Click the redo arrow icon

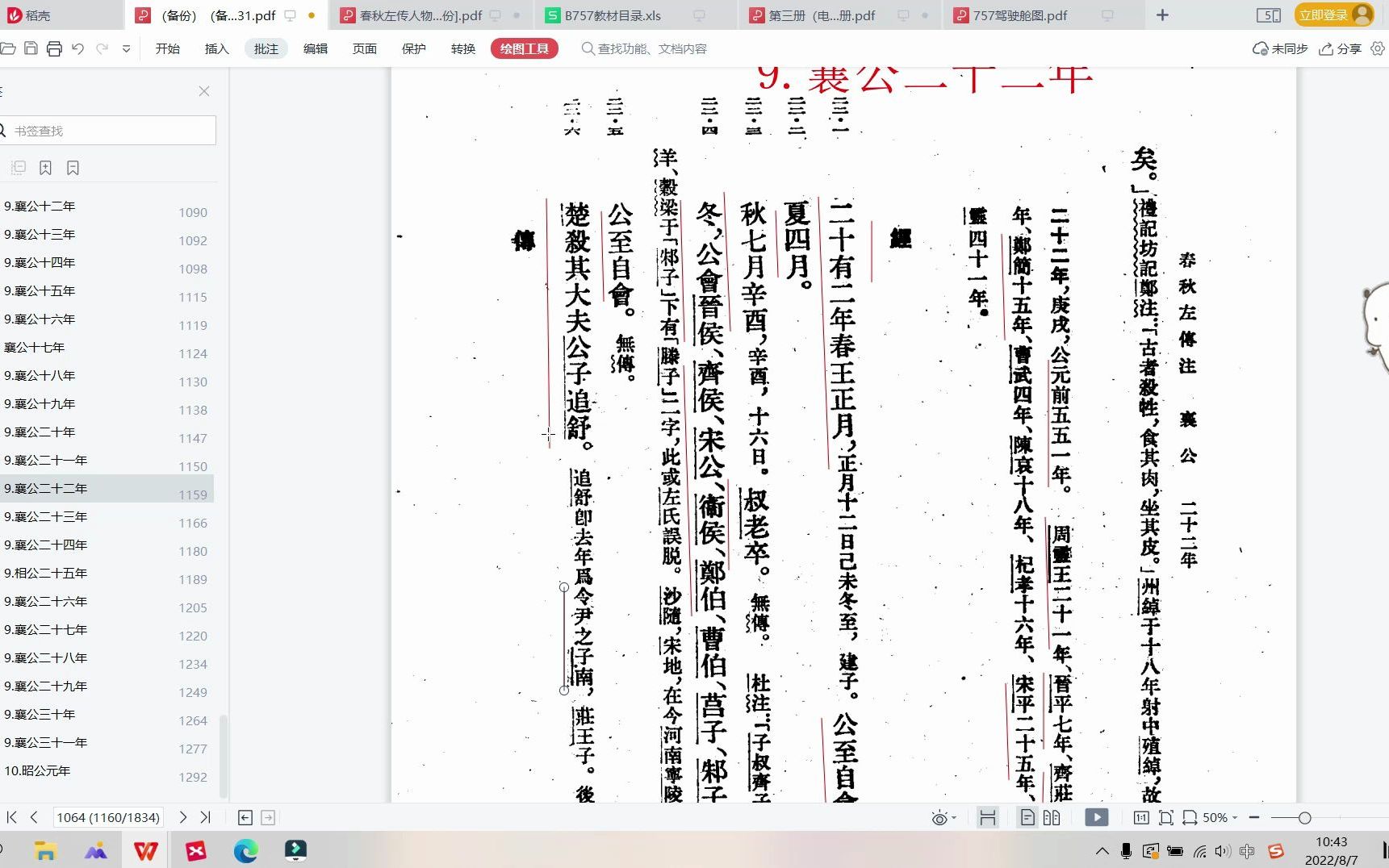click(103, 48)
